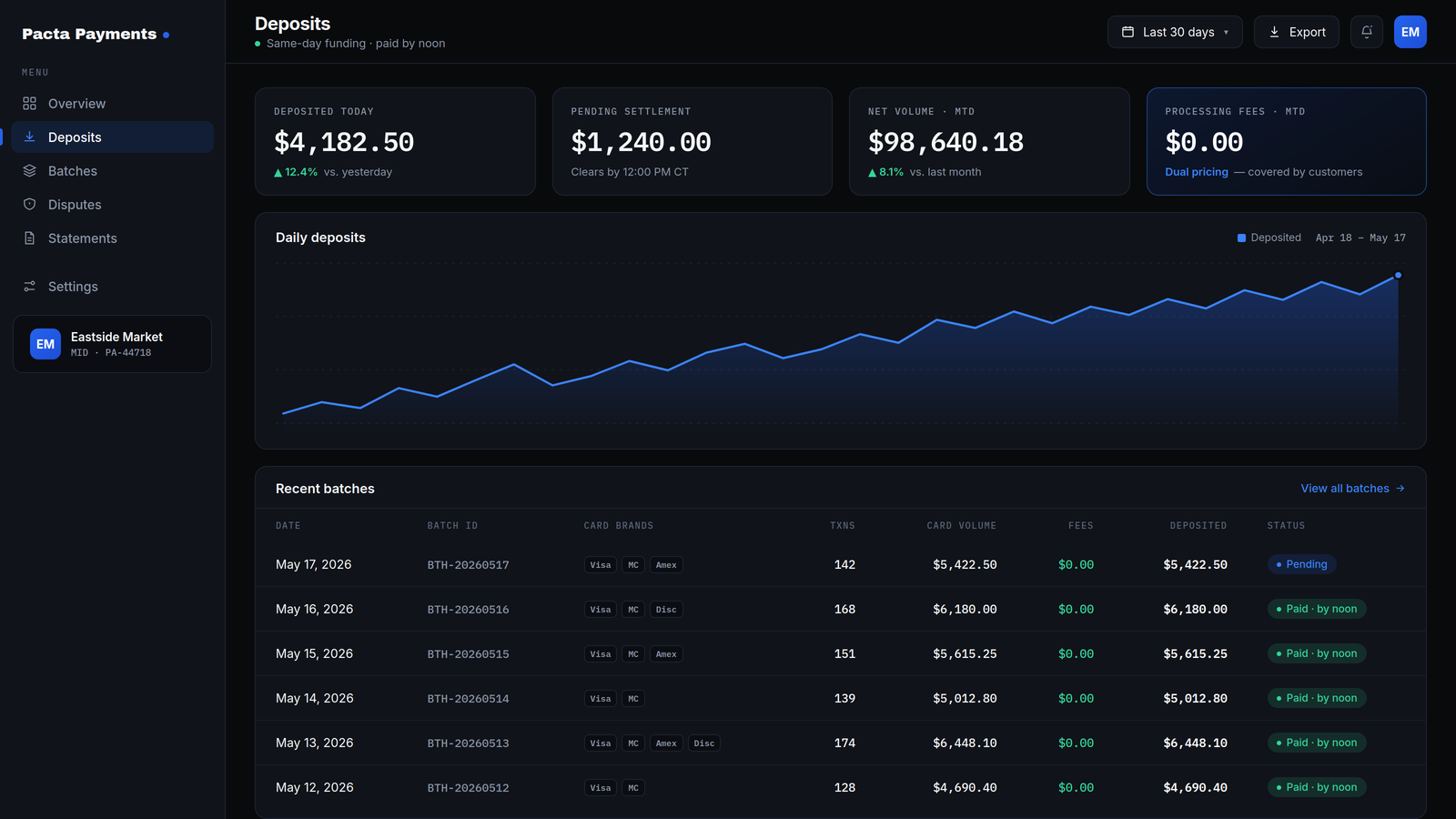Click the May 17, 2026 date cell
1456x819 pixels.
[x=314, y=564]
